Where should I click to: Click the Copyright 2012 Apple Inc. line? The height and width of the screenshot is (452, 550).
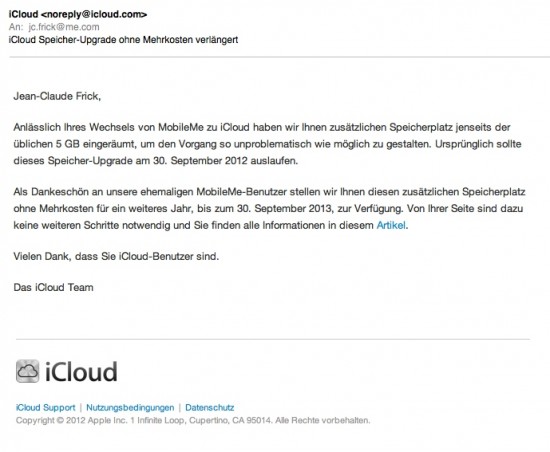193,420
